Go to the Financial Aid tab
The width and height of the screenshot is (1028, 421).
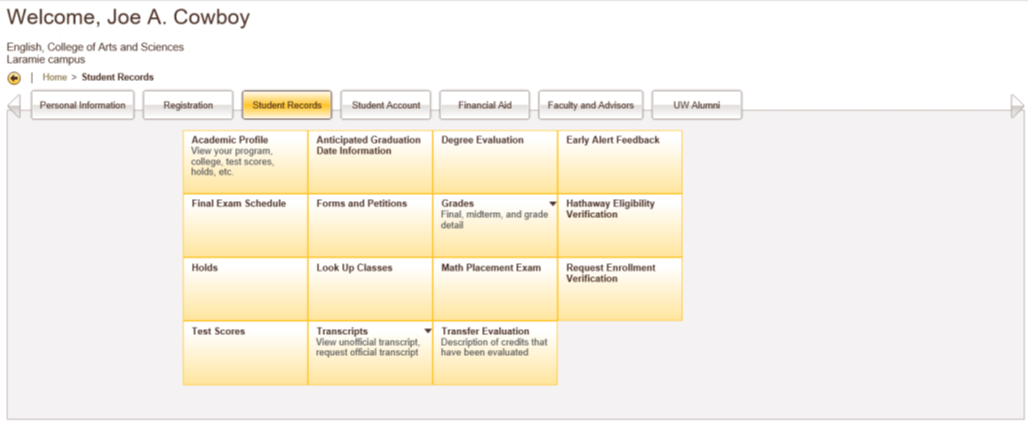coord(484,105)
